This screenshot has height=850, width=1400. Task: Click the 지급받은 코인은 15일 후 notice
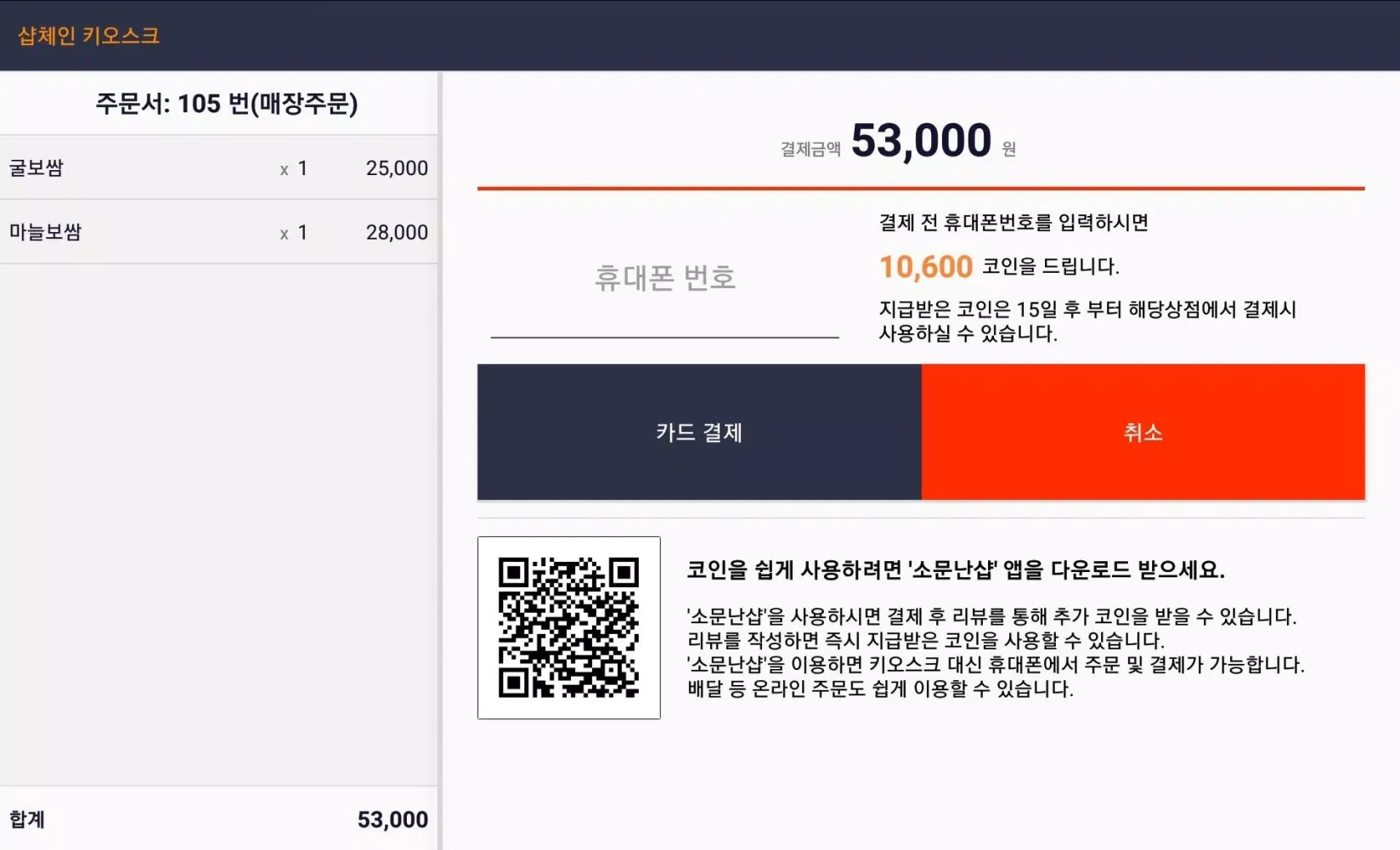coord(1087,320)
